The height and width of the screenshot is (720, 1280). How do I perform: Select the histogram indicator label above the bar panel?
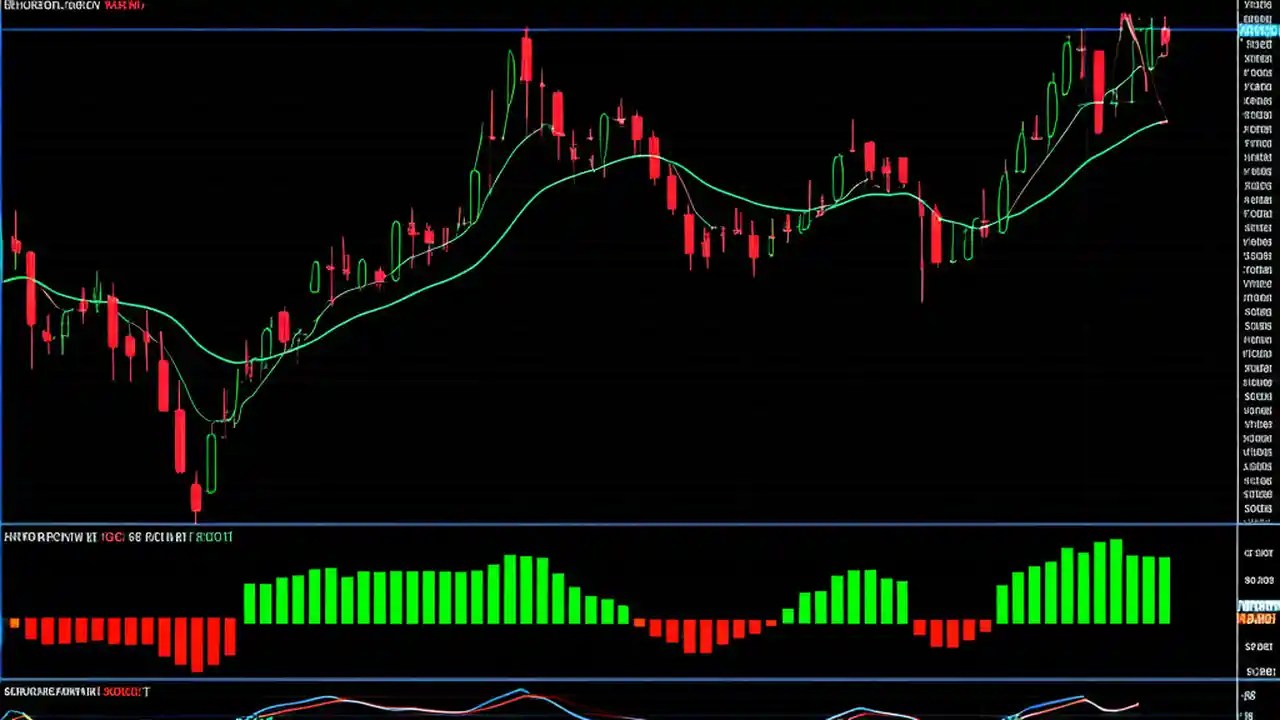50,537
